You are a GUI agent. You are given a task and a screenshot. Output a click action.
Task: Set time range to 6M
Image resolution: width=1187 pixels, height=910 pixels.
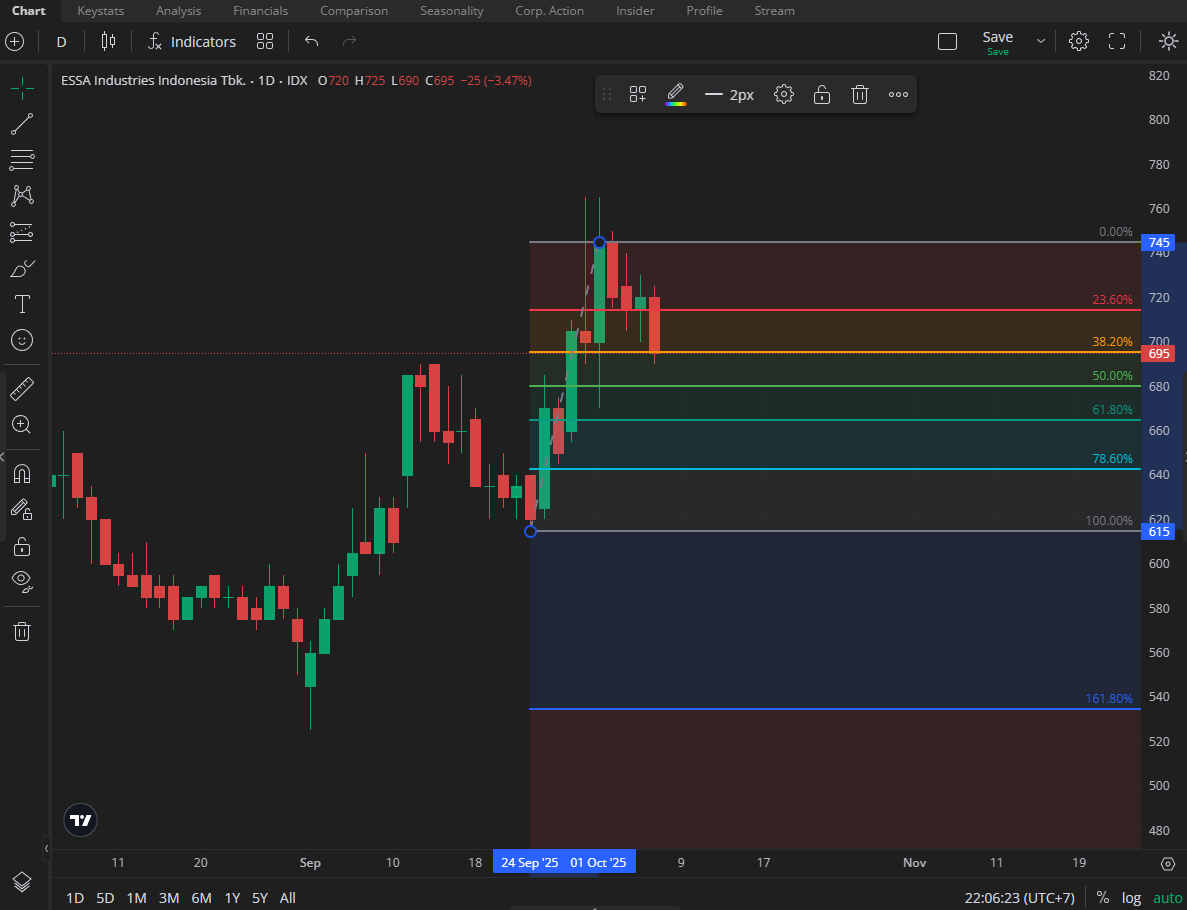point(201,898)
